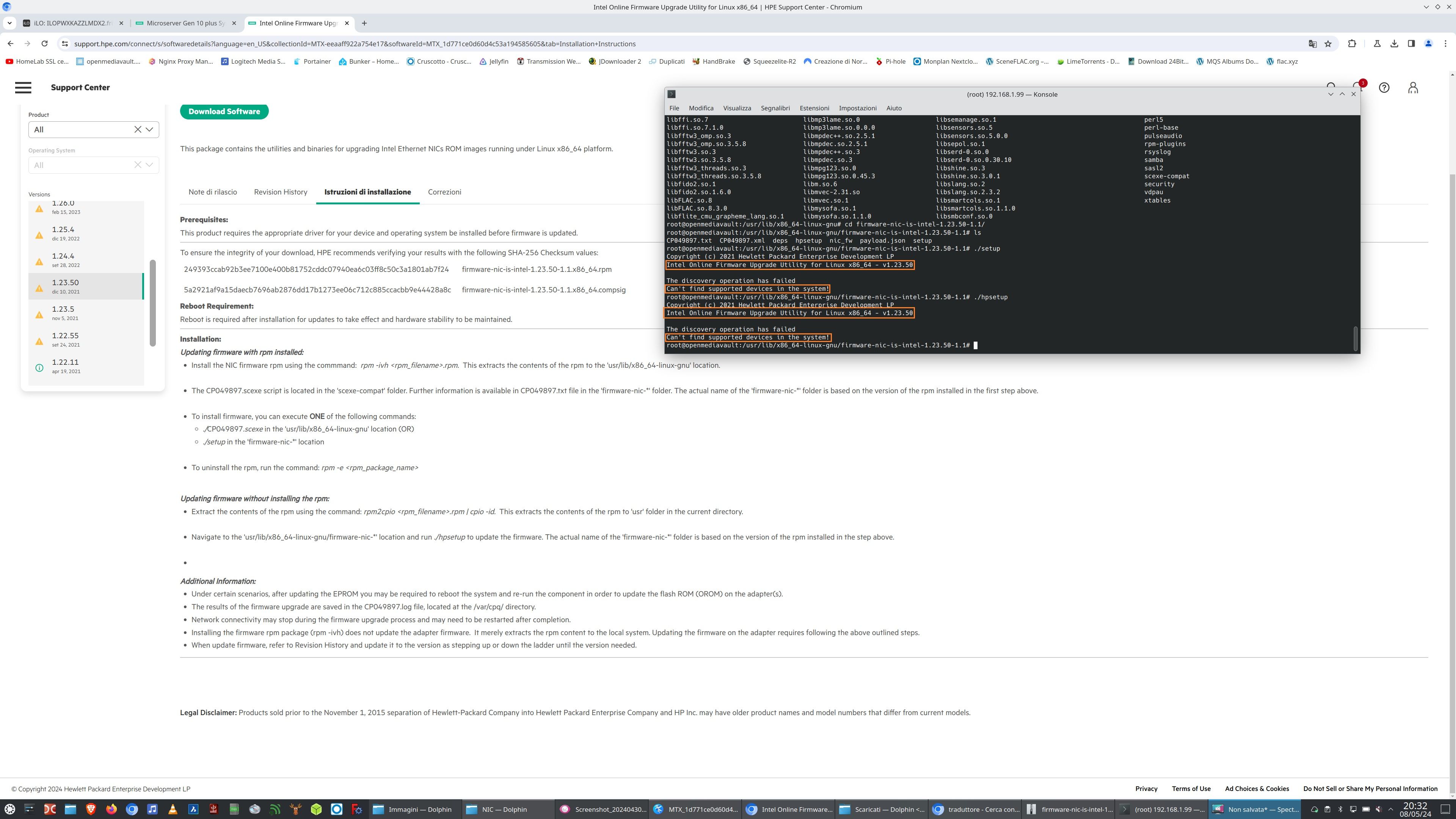Open the Support Center hamburger menu
The image size is (1456, 819).
pyautogui.click(x=23, y=88)
